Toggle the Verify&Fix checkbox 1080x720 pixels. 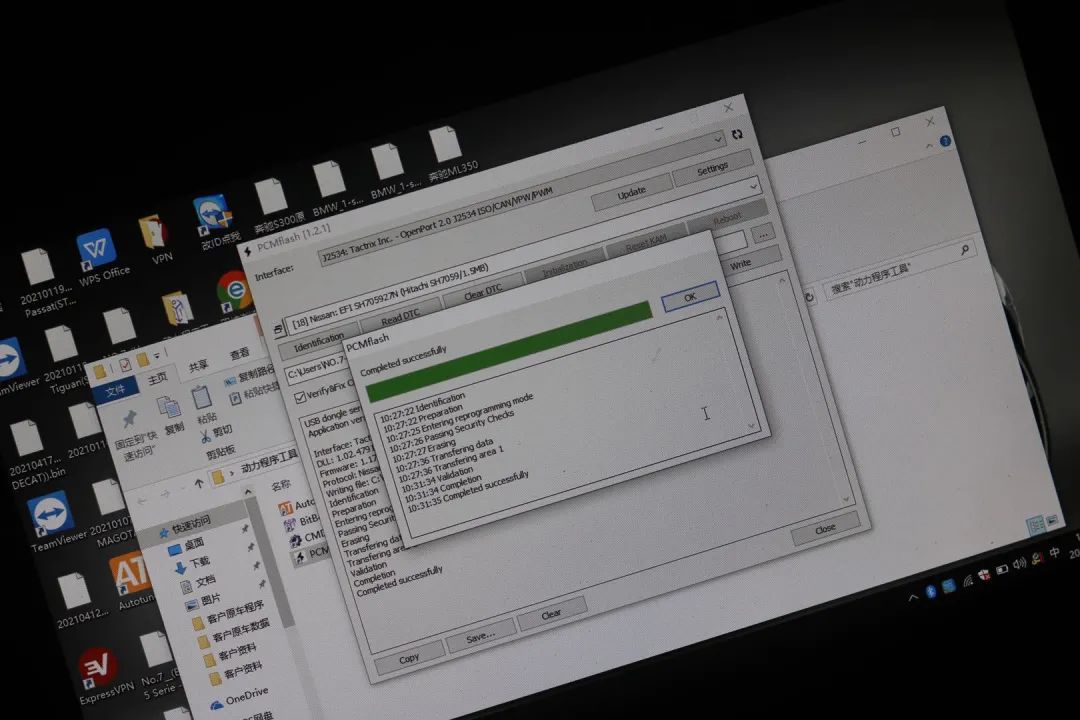pyautogui.click(x=300, y=398)
